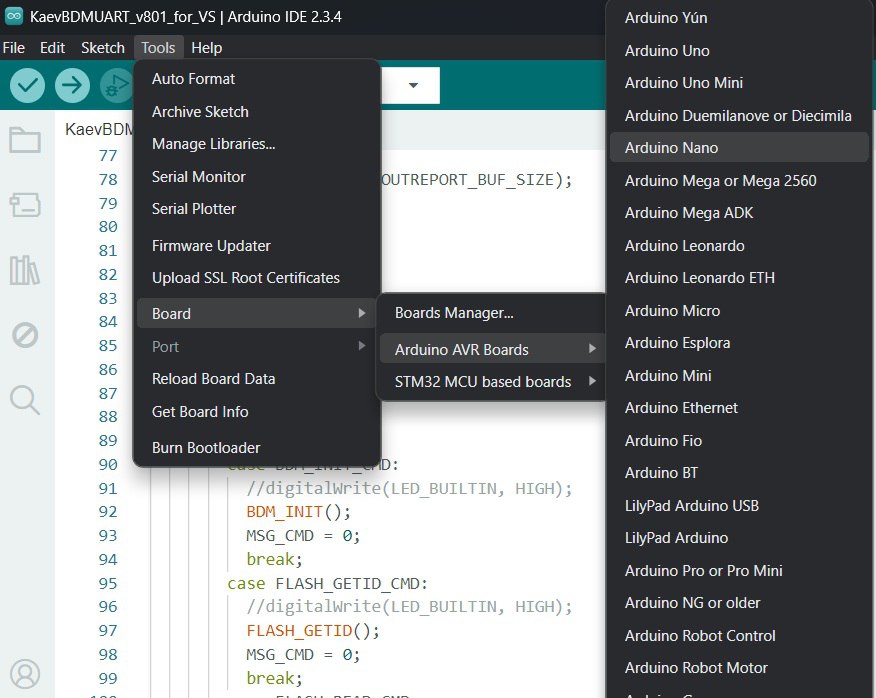Select Burn Bootloader
876x698 pixels.
tap(257, 448)
